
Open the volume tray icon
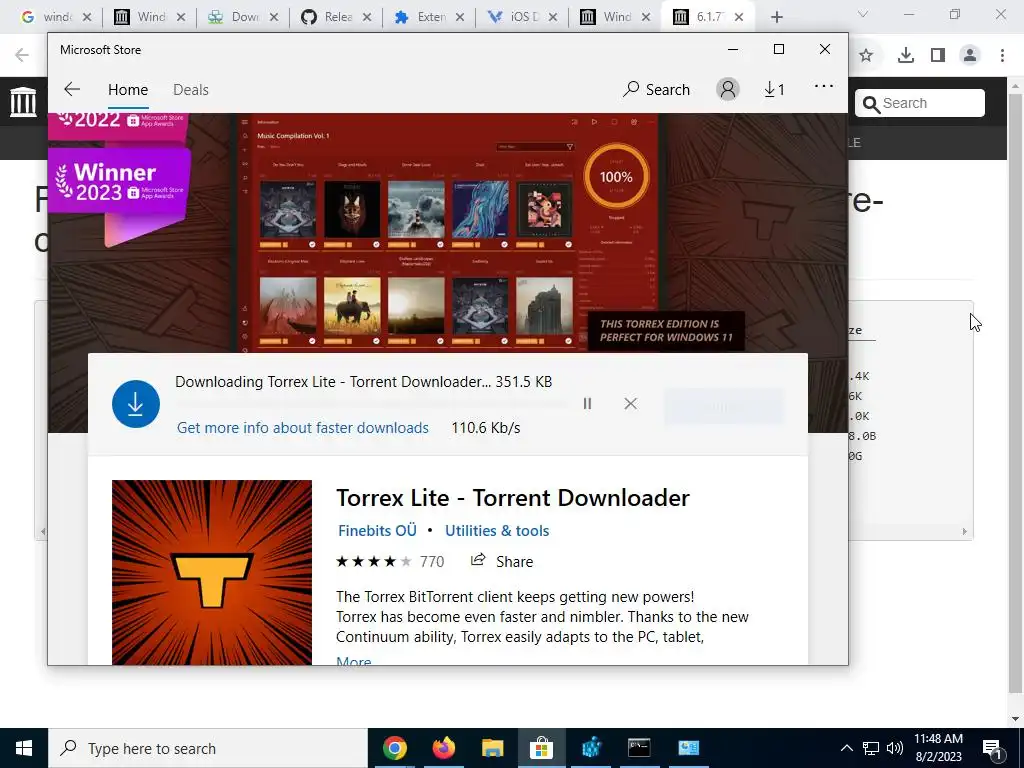tap(895, 748)
